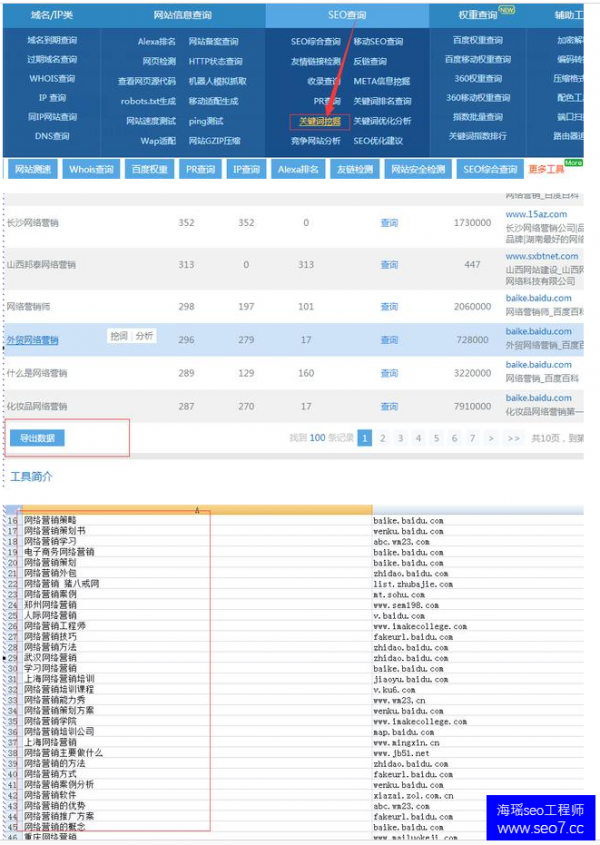Open the 网站信息查询 menu tab
The image size is (600, 845).
tap(183, 15)
